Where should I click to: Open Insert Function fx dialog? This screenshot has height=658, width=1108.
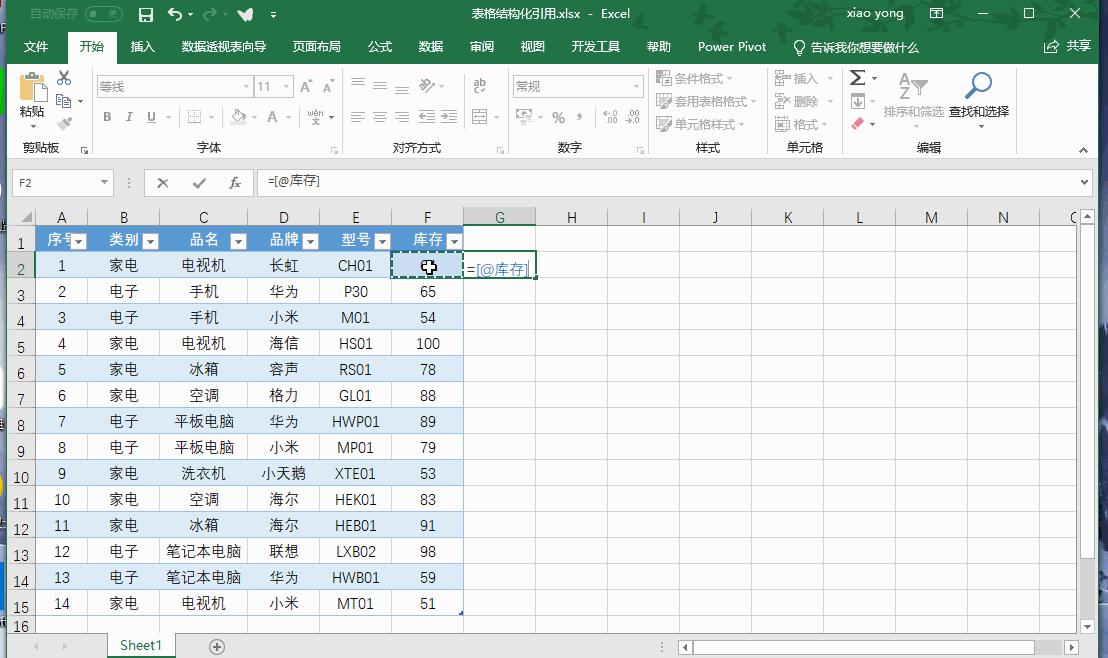point(235,183)
